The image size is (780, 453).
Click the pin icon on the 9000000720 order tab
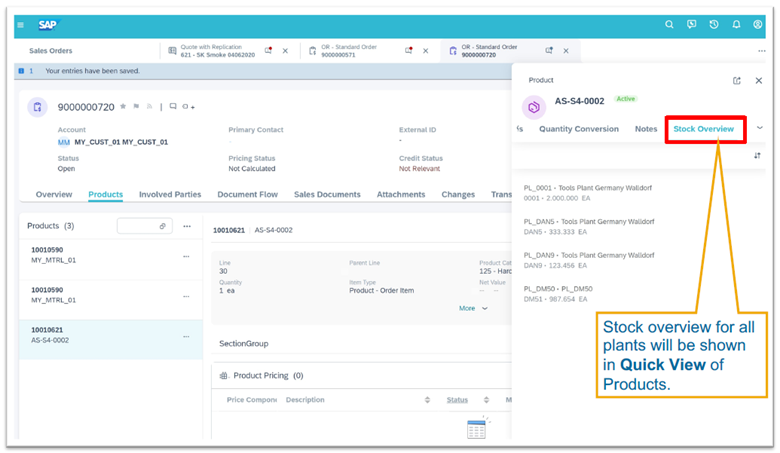549,50
